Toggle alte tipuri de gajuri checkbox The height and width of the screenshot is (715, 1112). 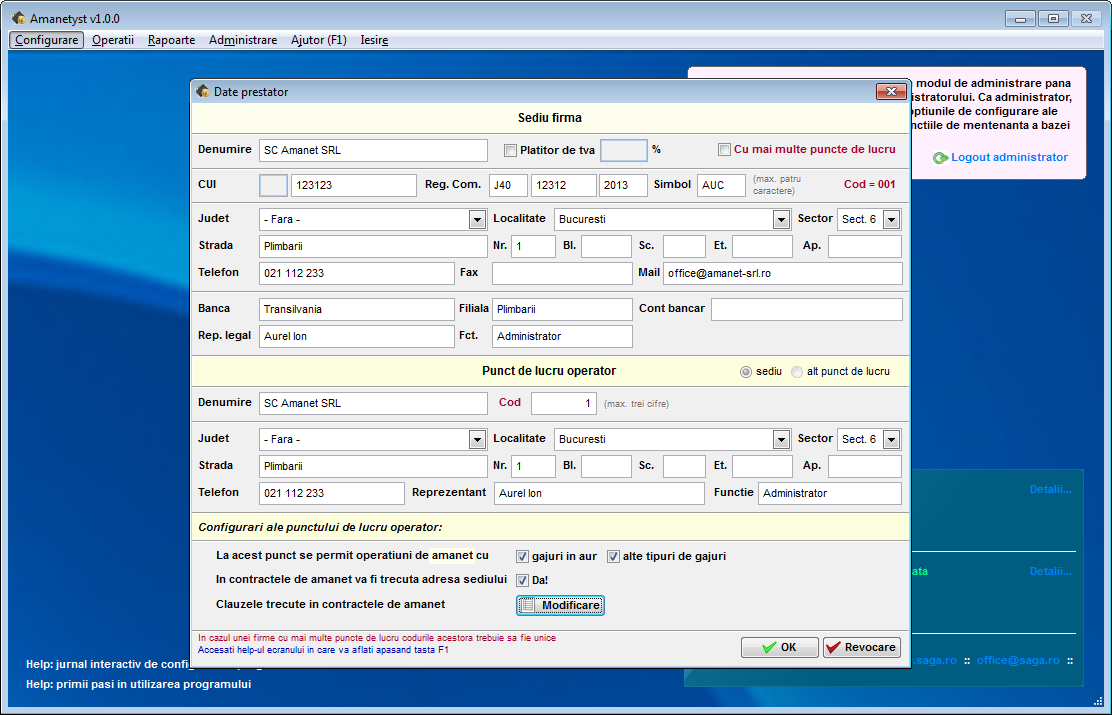coord(613,556)
